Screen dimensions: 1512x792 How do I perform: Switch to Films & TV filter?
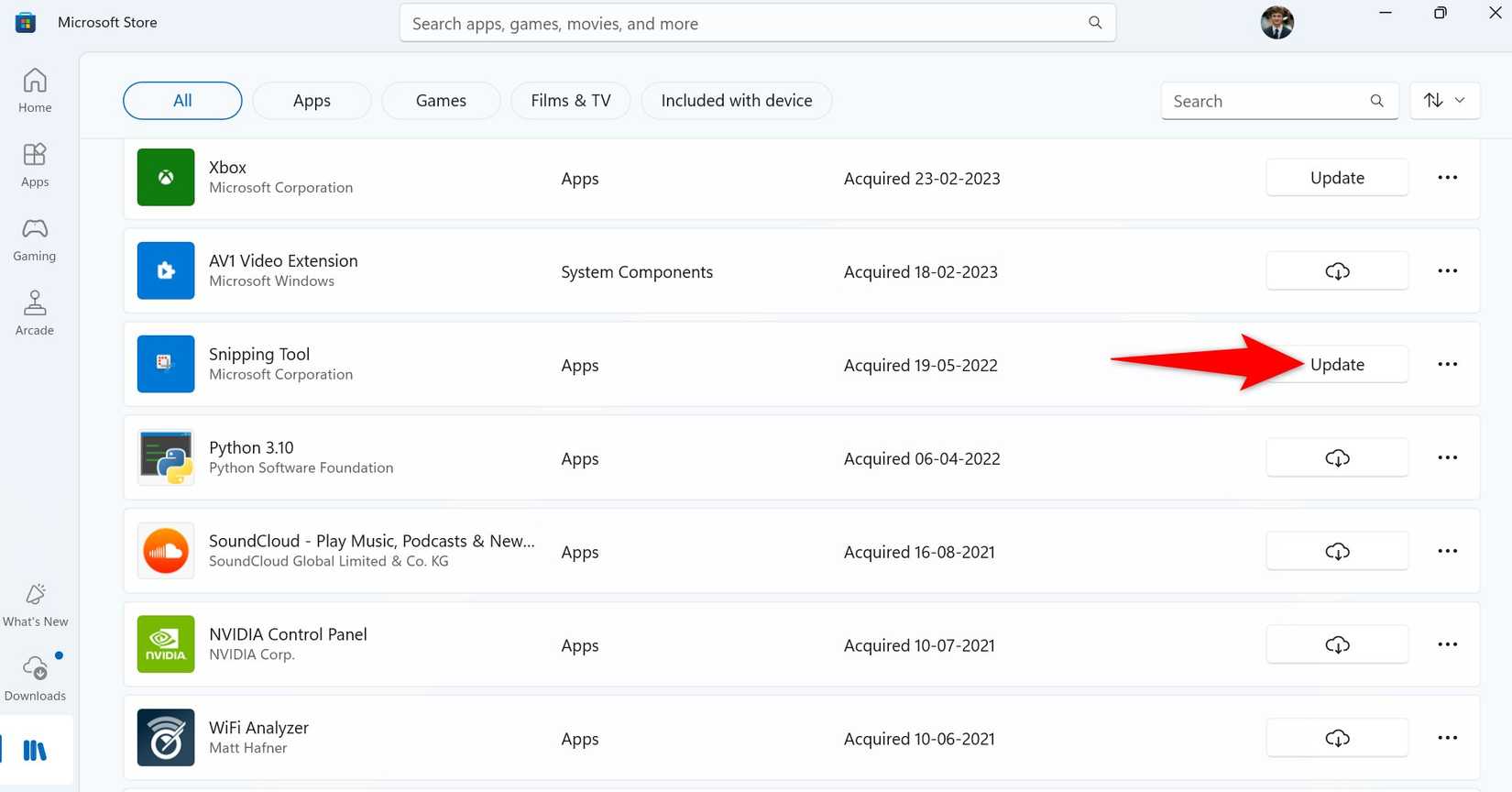tap(570, 101)
